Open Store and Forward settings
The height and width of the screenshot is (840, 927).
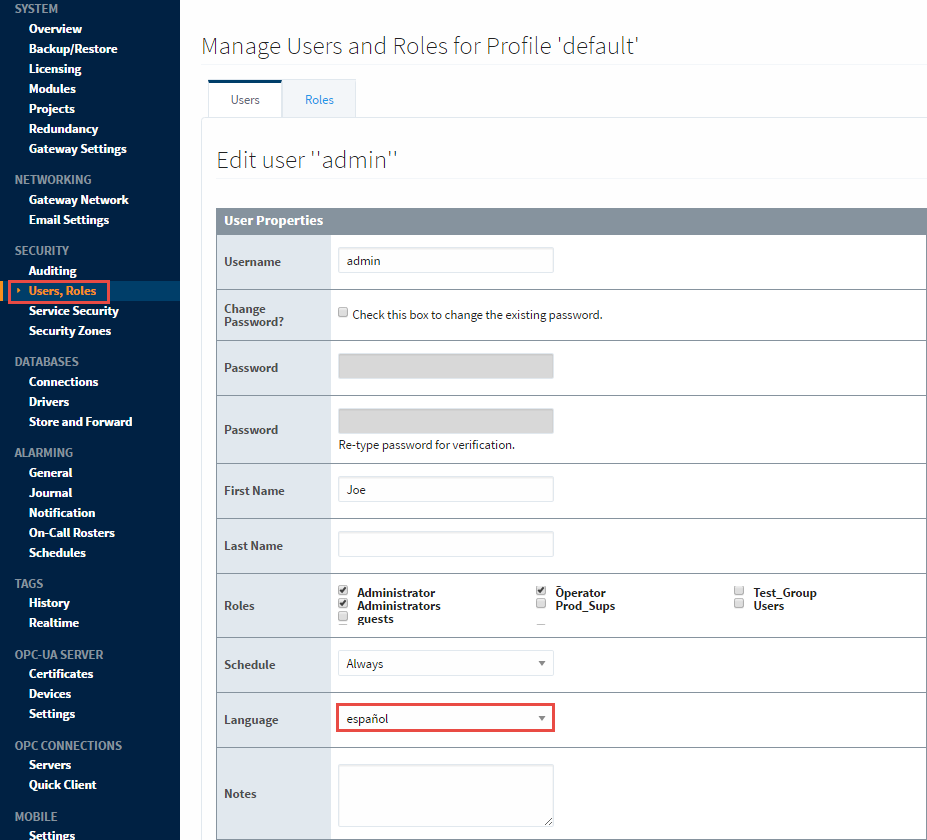[80, 421]
